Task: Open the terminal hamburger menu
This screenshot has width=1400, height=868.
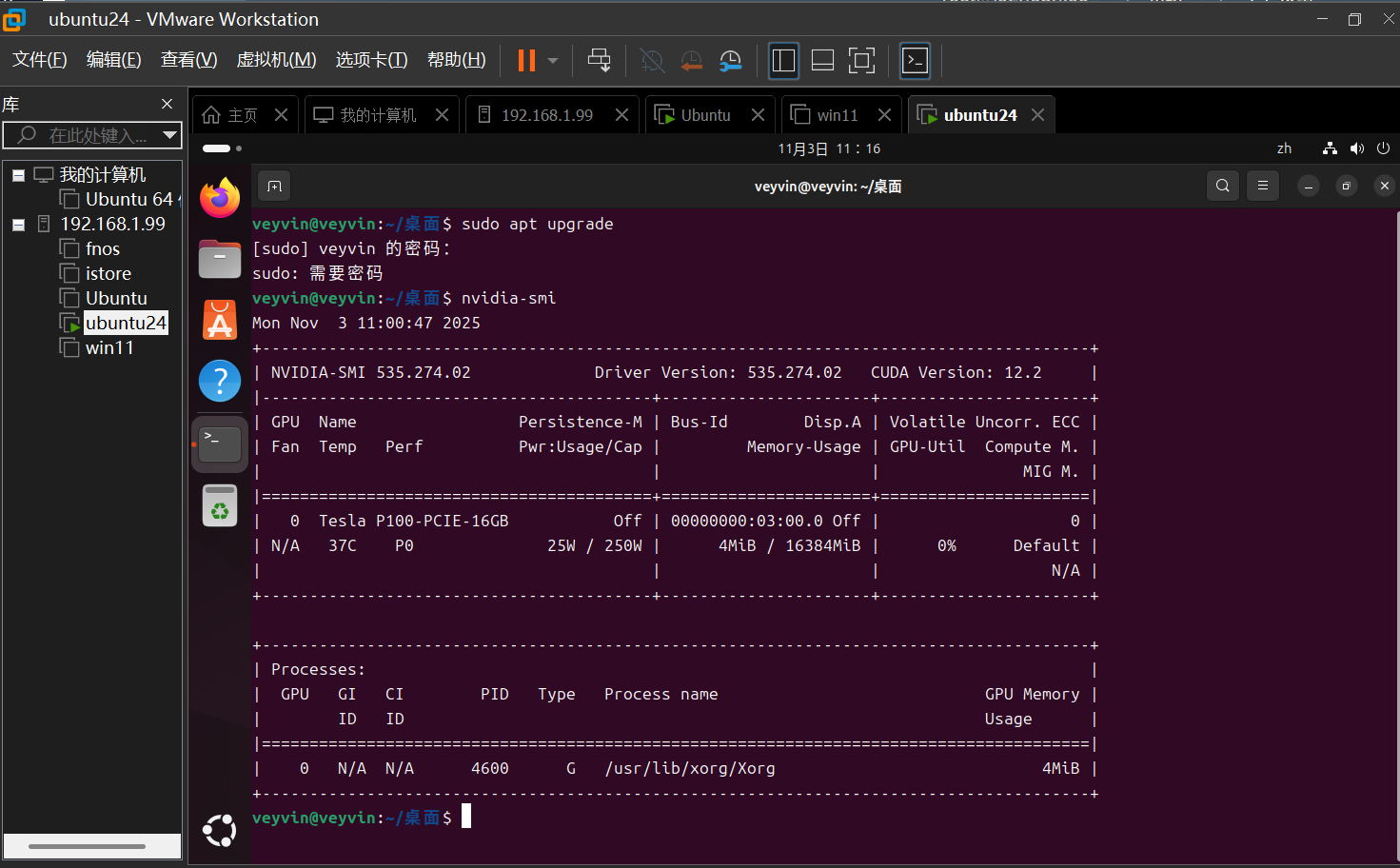Action: (1263, 186)
